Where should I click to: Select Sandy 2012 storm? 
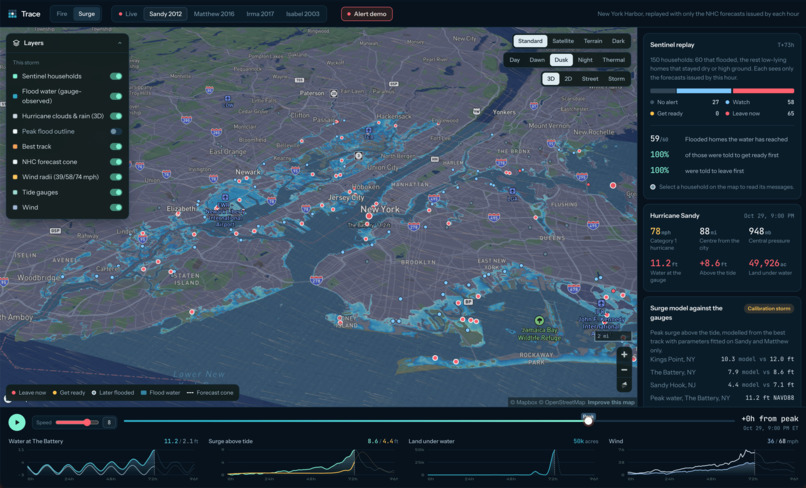coord(166,14)
